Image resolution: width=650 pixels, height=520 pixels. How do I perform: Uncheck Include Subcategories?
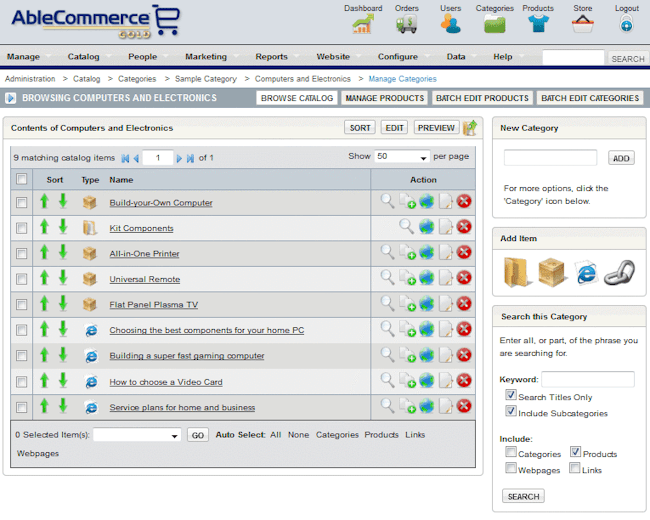point(511,411)
